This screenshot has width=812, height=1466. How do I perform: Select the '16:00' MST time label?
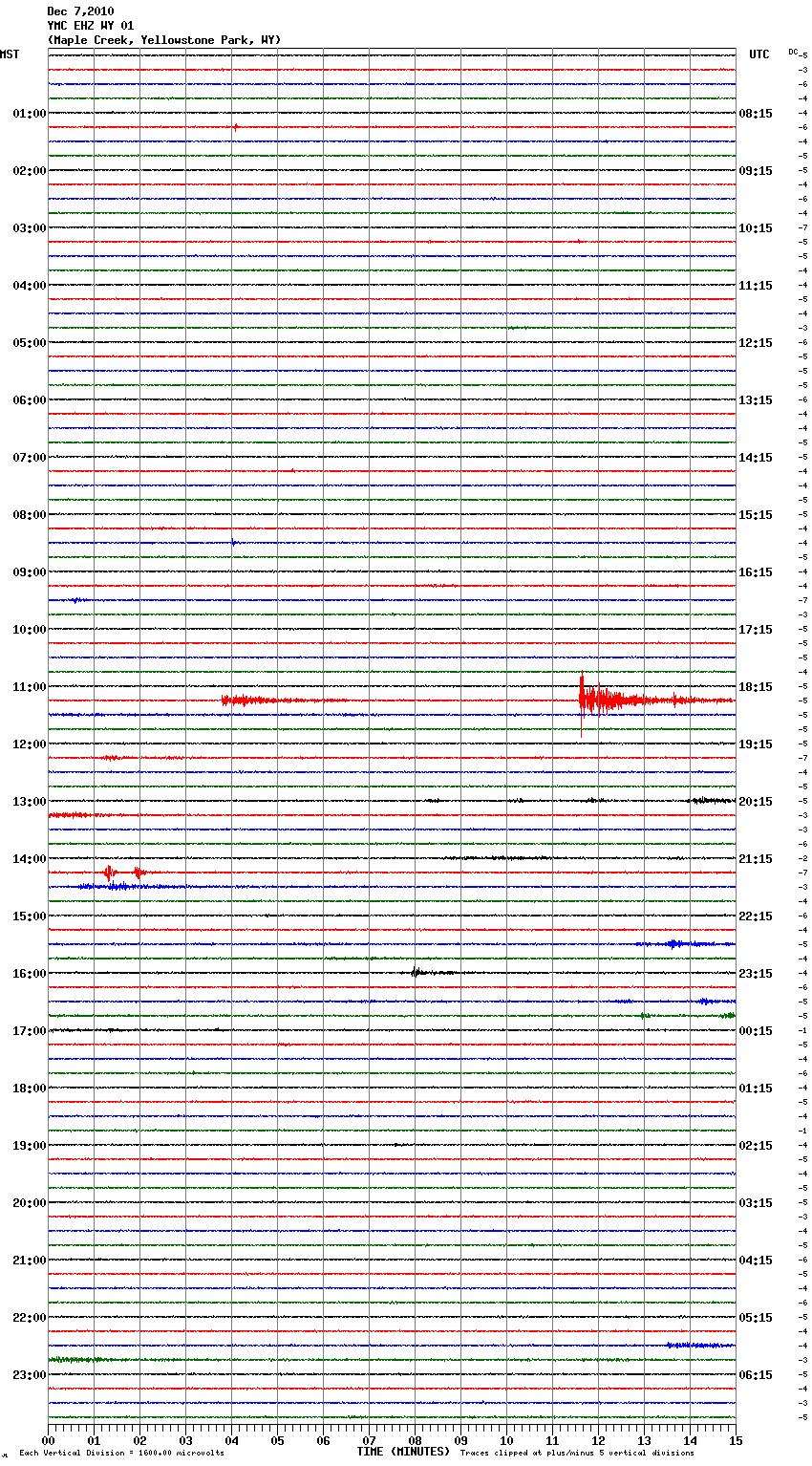pyautogui.click(x=30, y=974)
